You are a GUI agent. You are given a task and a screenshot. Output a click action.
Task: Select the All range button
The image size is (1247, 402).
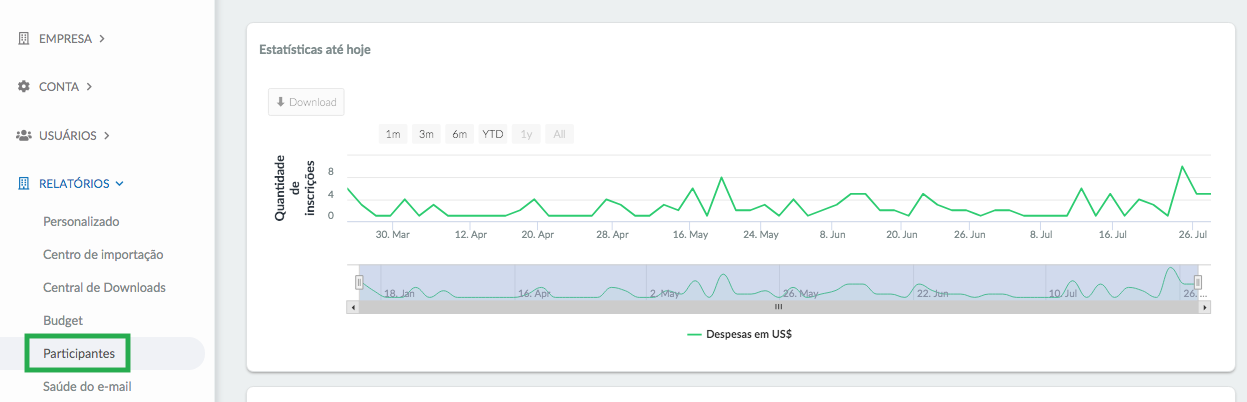pyautogui.click(x=559, y=134)
